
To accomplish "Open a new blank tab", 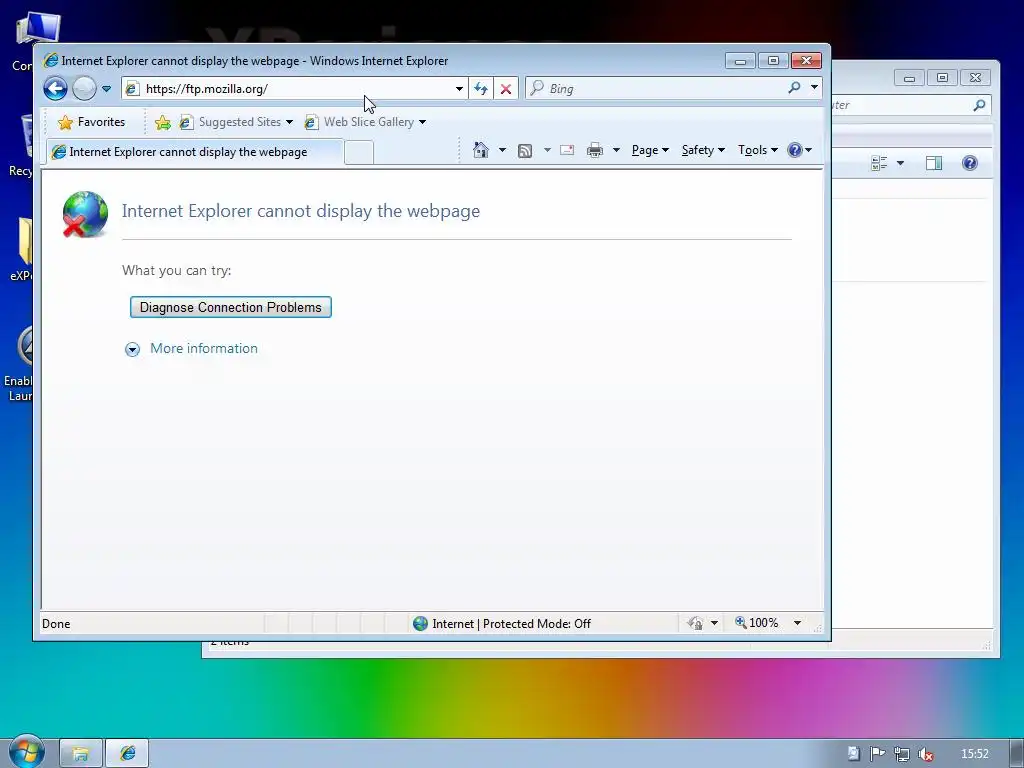I will pos(359,153).
